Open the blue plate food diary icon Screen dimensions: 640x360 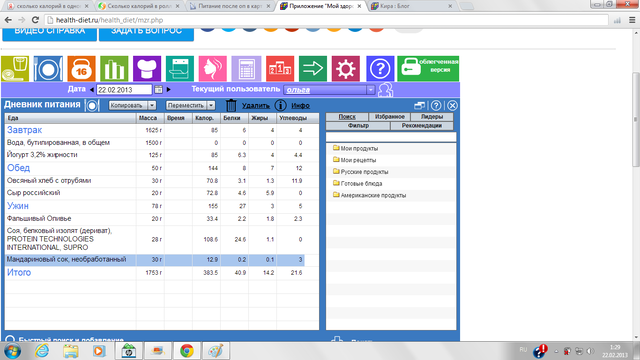click(48, 69)
